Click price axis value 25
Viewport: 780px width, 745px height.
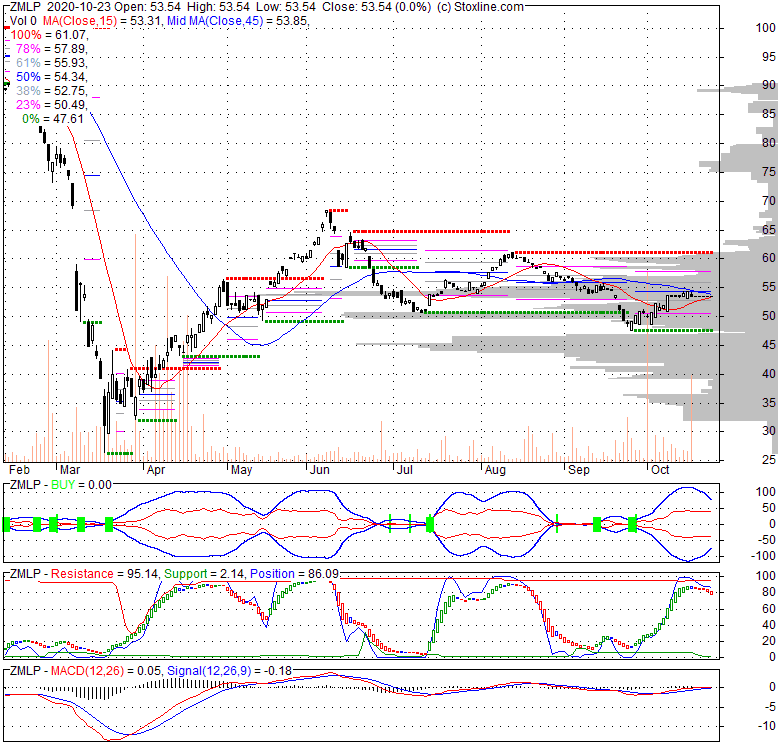[769, 460]
